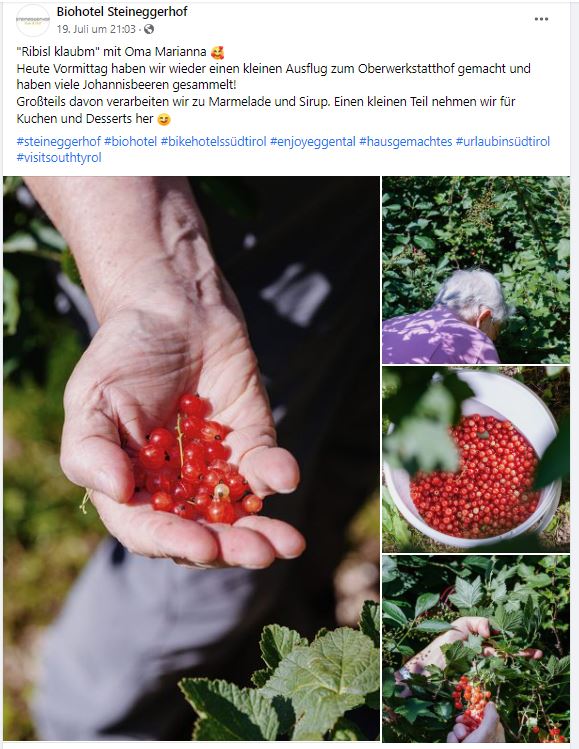Open the #visitsouthtyrol hashtag

(59, 158)
